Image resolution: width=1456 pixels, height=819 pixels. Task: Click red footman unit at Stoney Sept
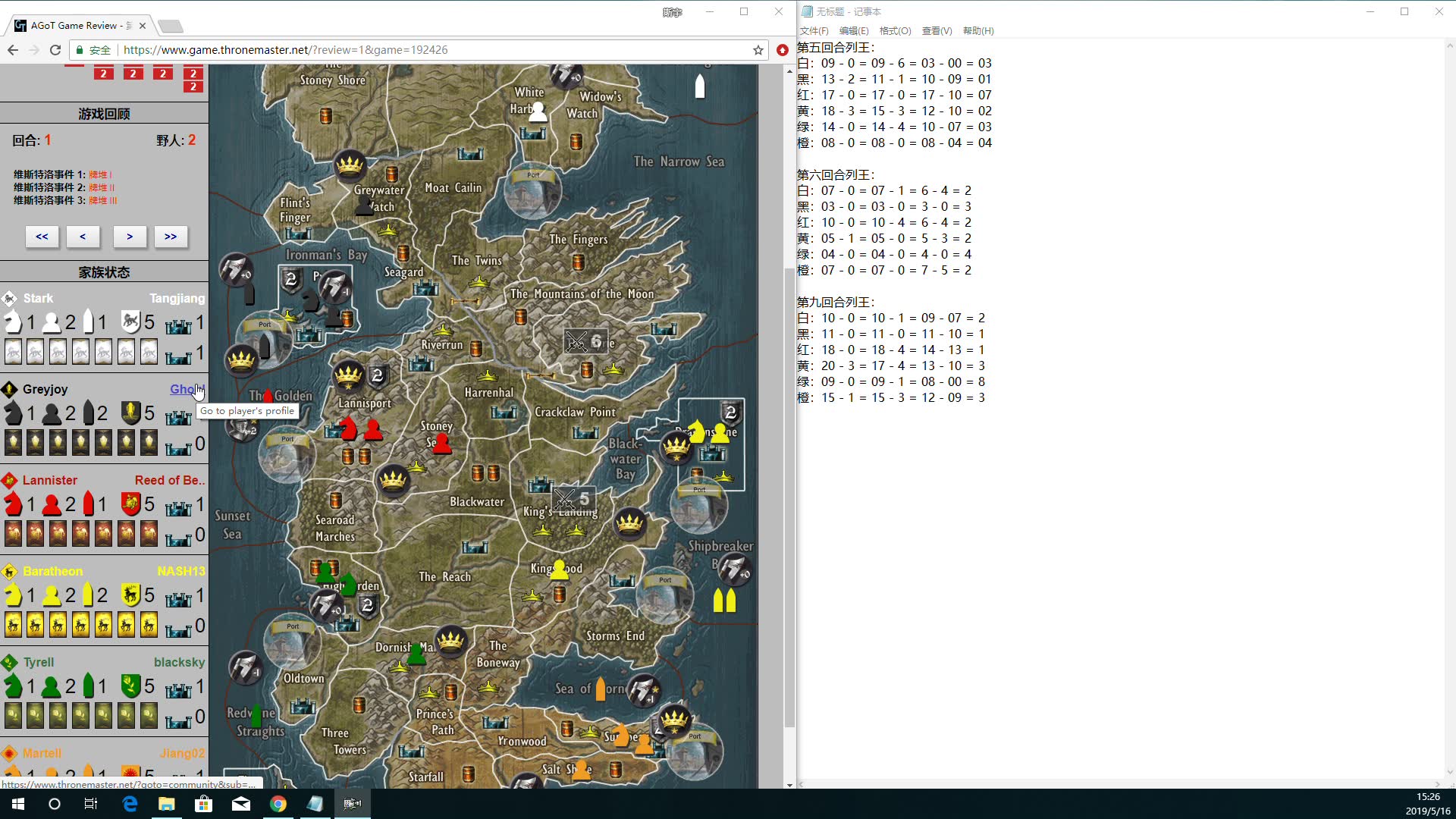click(442, 444)
